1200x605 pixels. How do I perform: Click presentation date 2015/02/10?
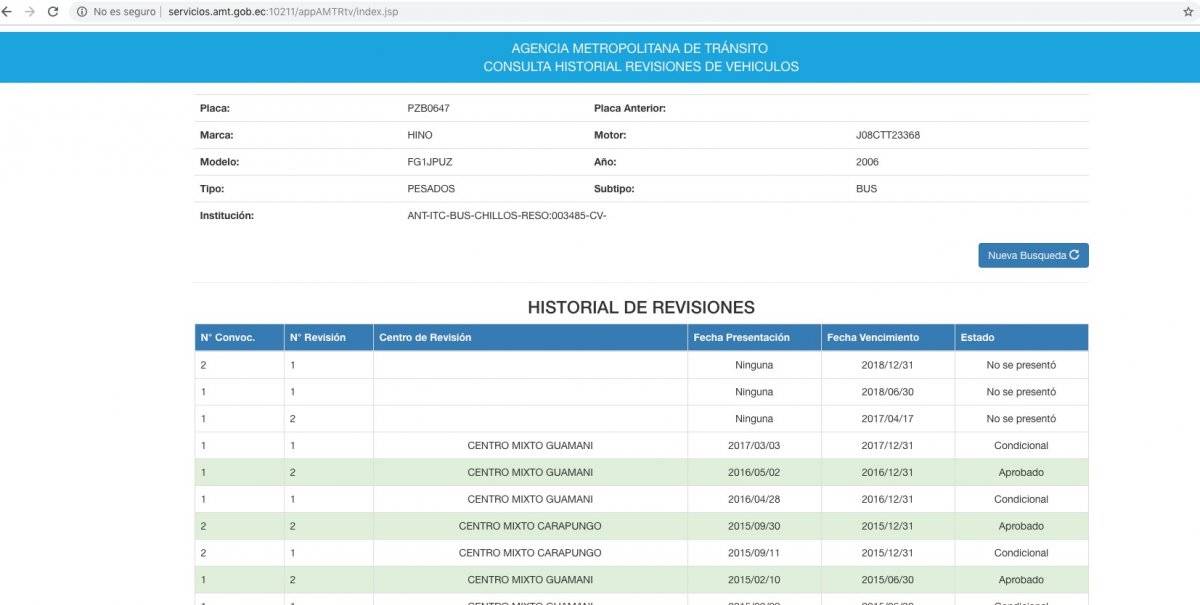754,580
